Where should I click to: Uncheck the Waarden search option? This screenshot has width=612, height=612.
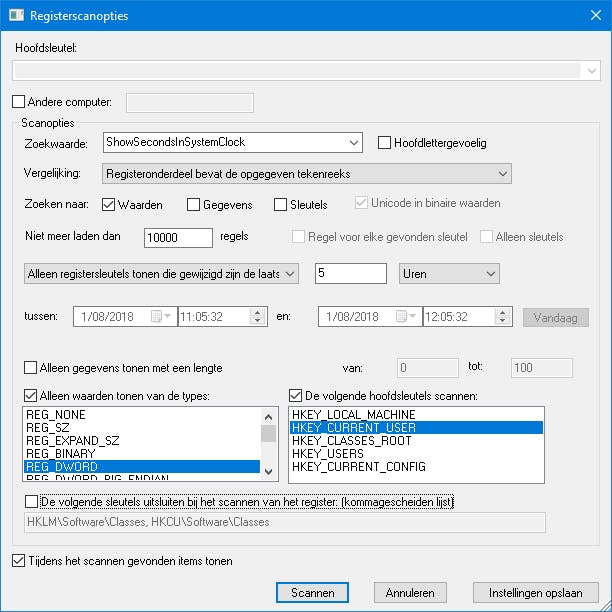109,205
